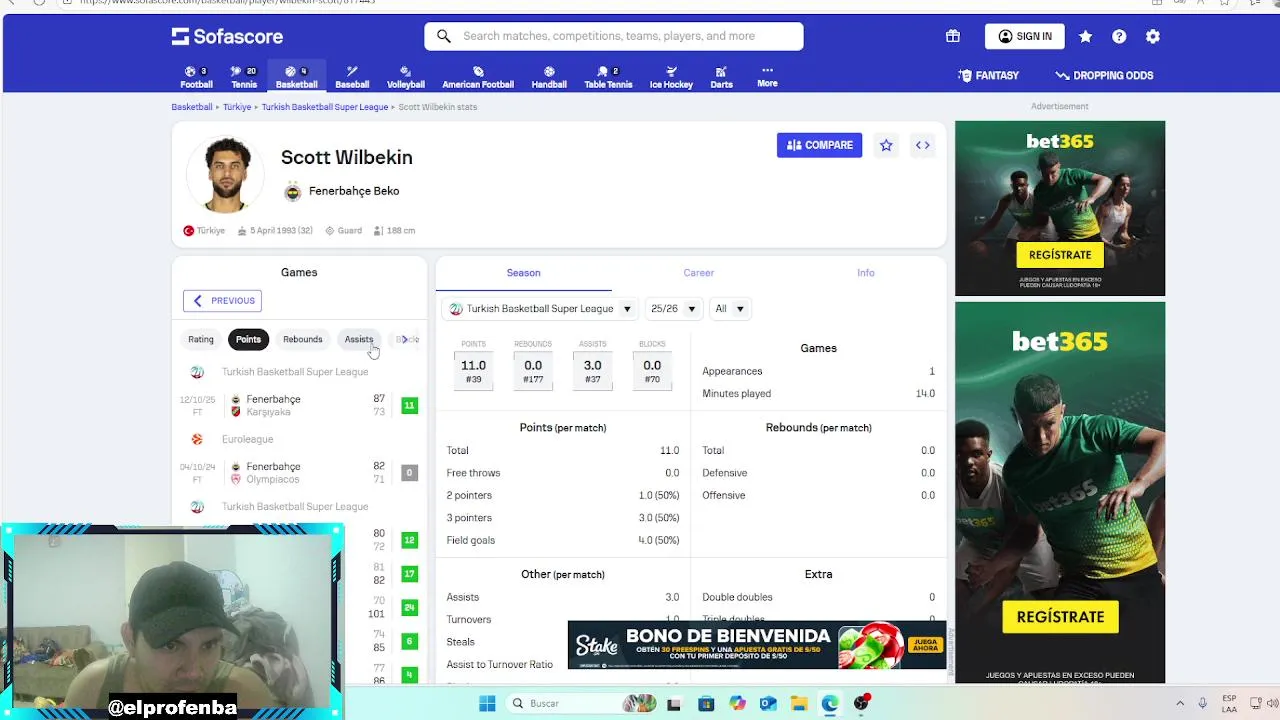
Task: Open the settings gear icon
Action: [x=1153, y=36]
